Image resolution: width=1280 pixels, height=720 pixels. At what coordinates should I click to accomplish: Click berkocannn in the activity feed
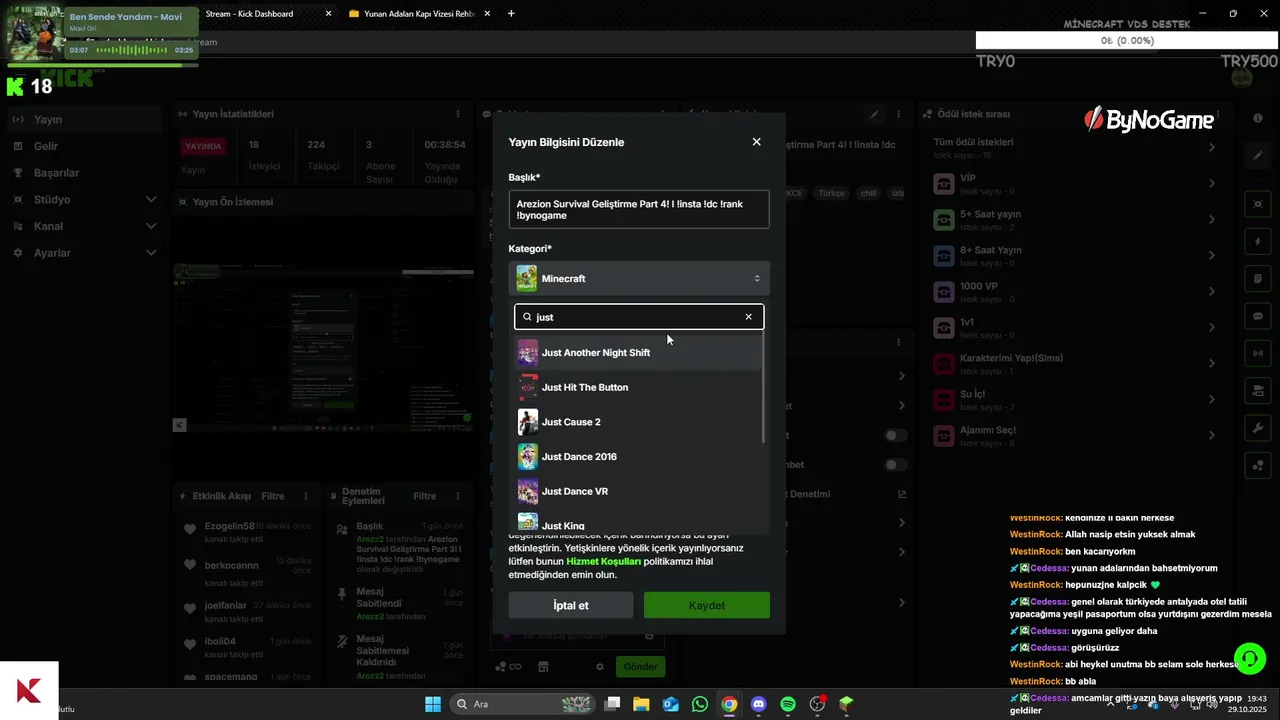point(231,566)
